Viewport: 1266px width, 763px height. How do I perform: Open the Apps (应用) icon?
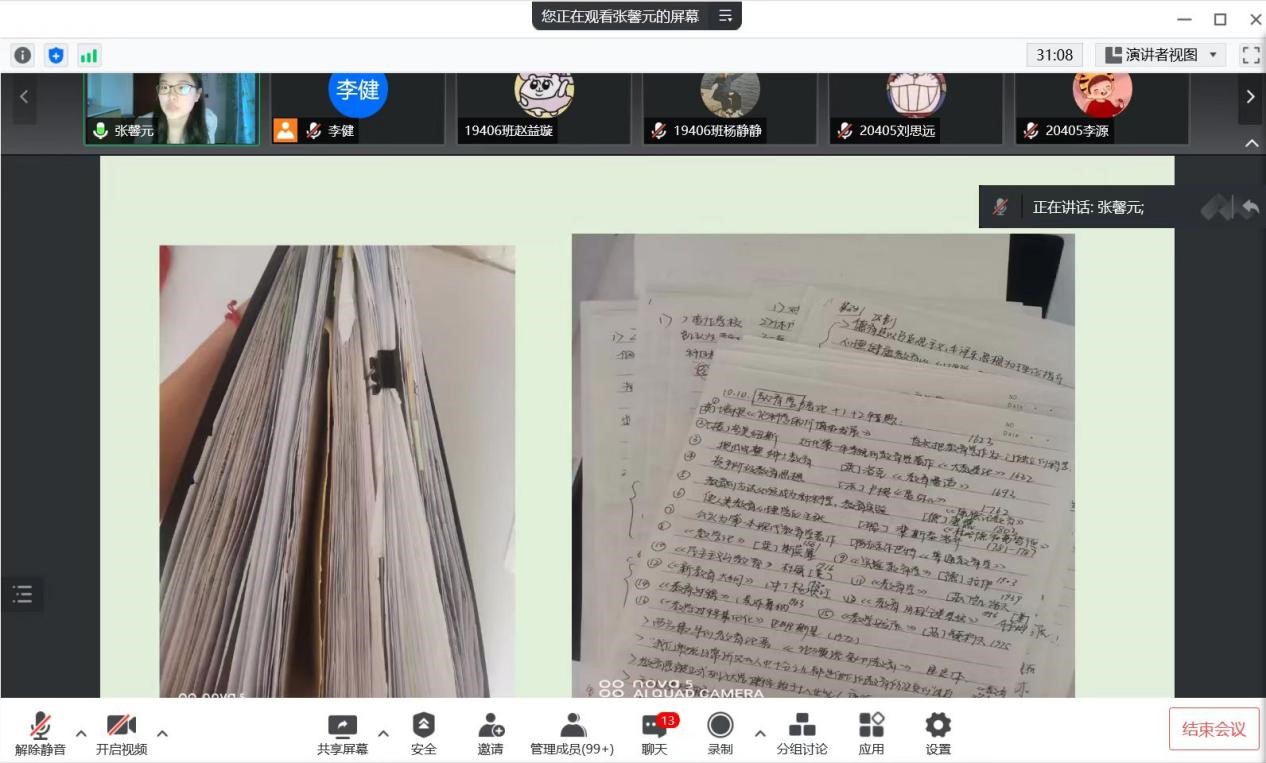coord(871,733)
